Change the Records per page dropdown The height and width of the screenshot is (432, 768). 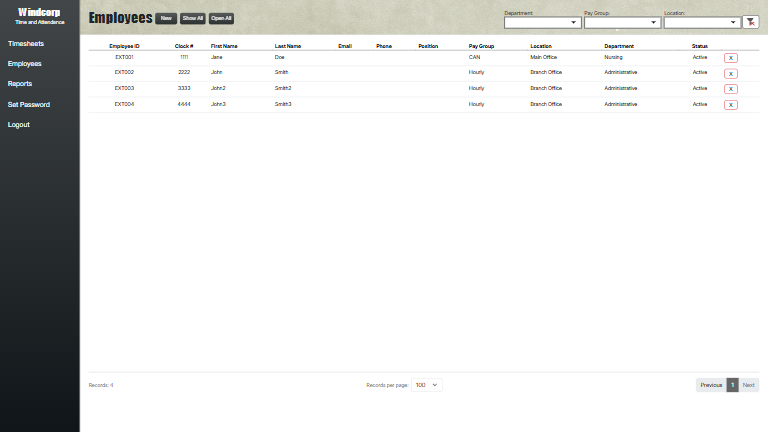pyautogui.click(x=427, y=385)
